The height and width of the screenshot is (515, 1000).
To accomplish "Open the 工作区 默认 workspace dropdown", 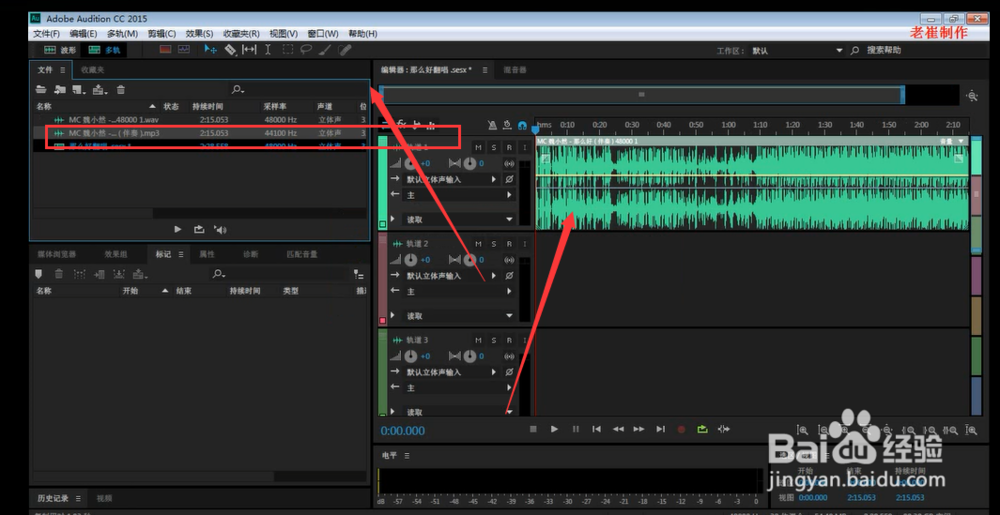I will coord(797,51).
